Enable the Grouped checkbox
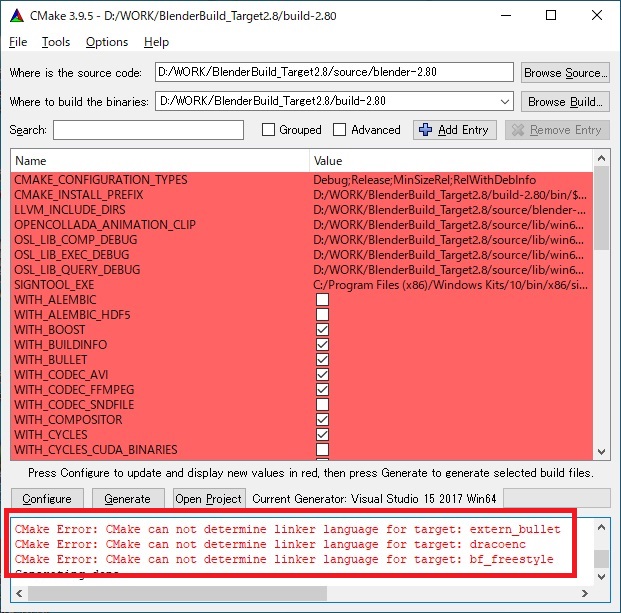 point(268,129)
